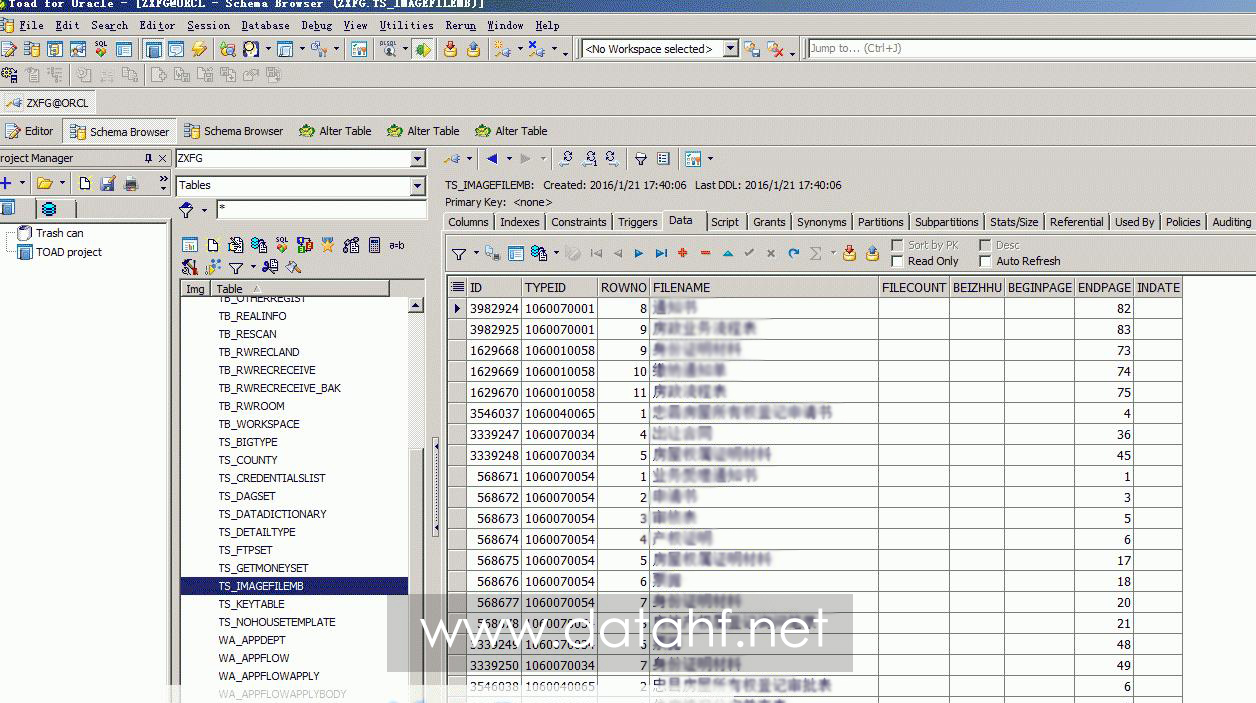The width and height of the screenshot is (1256, 703).
Task: Click the new file icon in Project Manager
Action: click(84, 183)
